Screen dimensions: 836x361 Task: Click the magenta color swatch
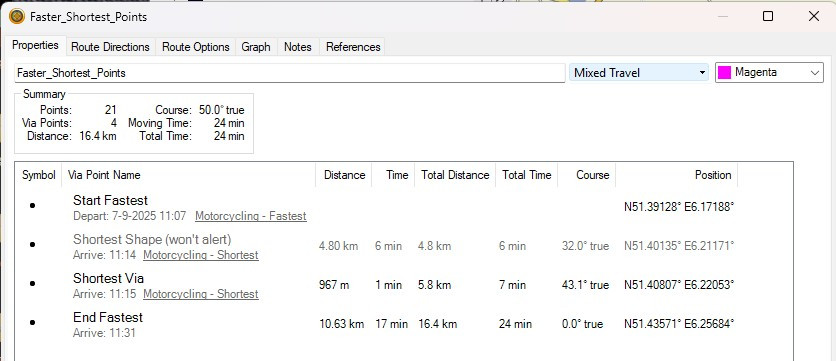pyautogui.click(x=724, y=73)
